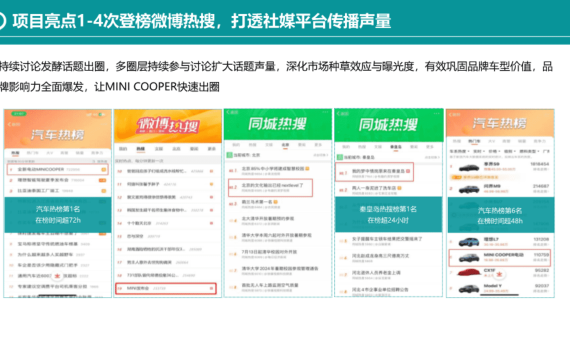
Task: Select the highlighted 热搜 tab under the 微博热搜 banner
Action: point(140,149)
